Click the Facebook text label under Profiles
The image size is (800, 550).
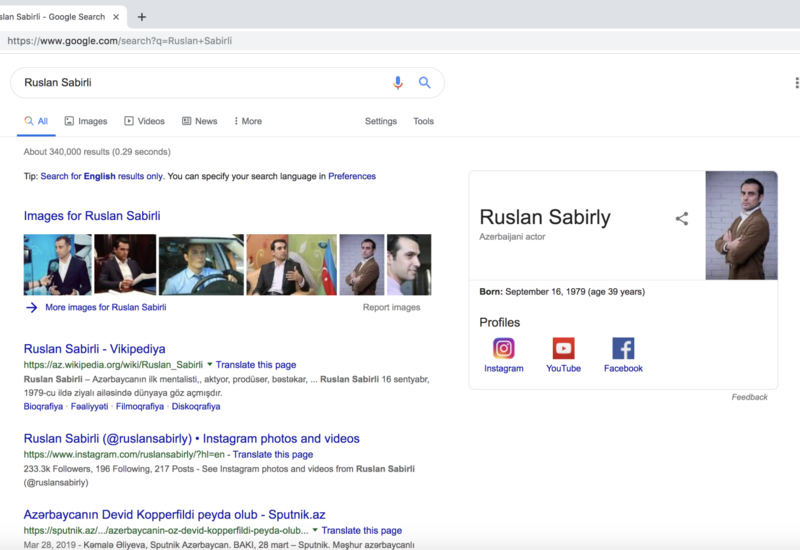pos(623,368)
